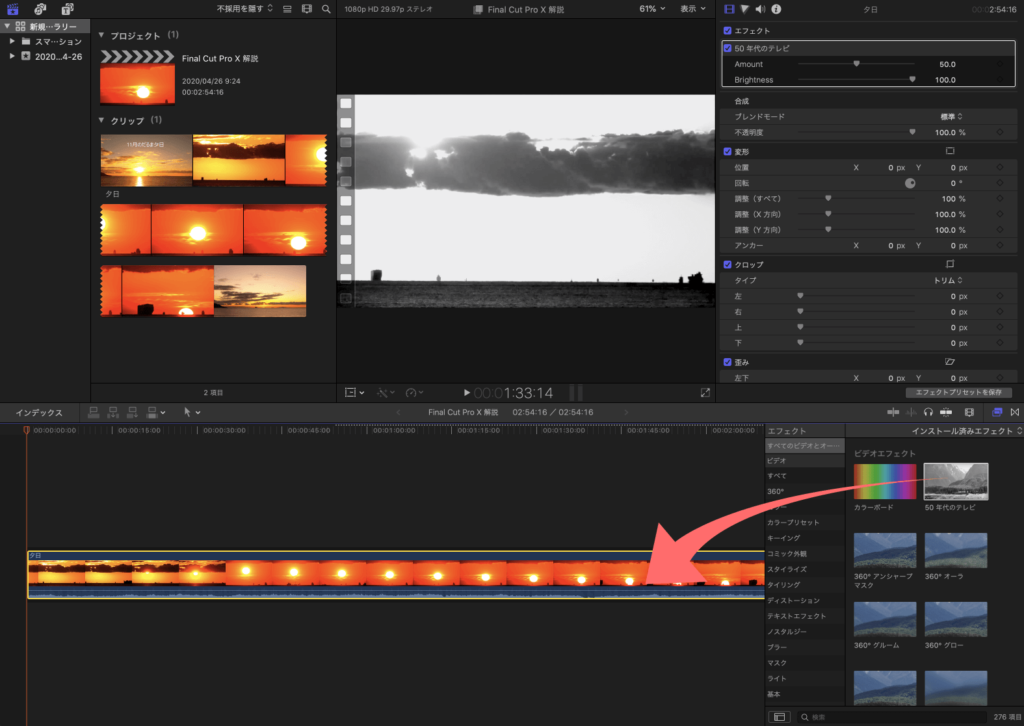The height and width of the screenshot is (726, 1024).
Task: Show the Titles and Generators sidebar
Action: click(x=67, y=9)
